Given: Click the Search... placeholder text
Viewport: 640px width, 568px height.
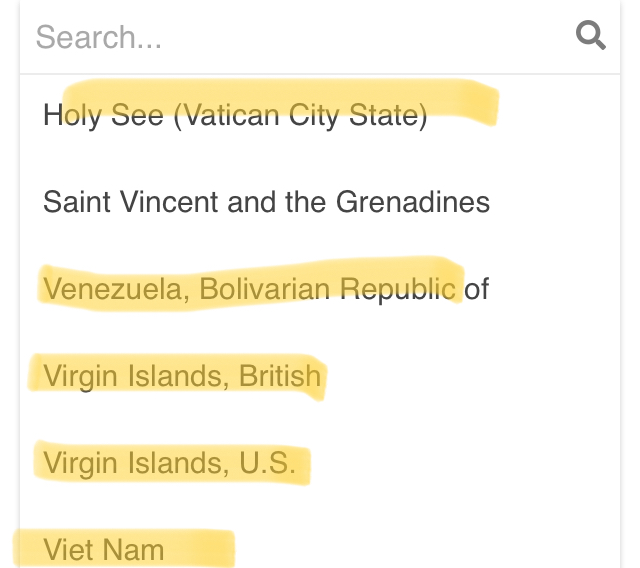Looking at the screenshot, I should point(99,37).
